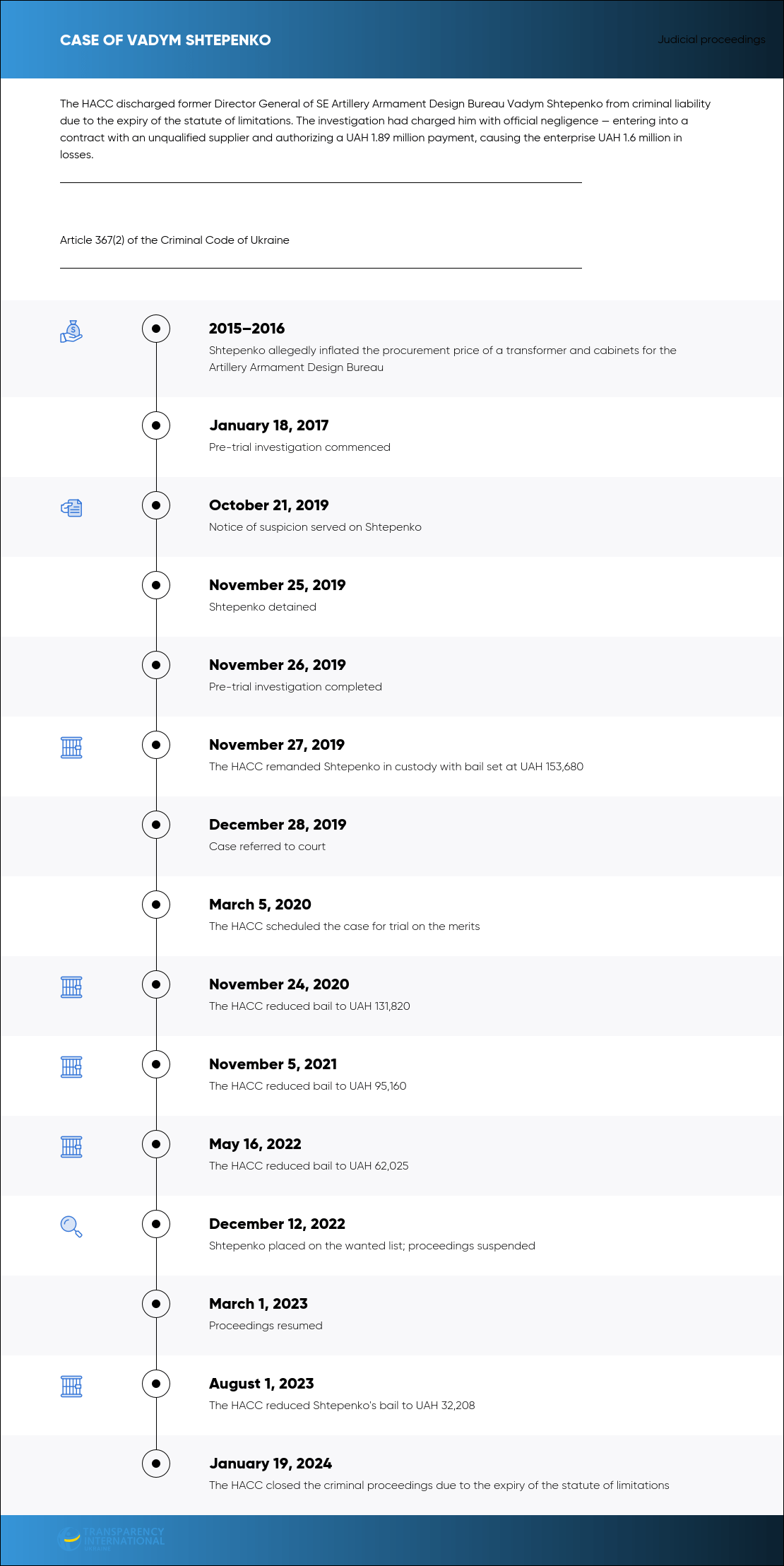Select the January 18, 2017 timeline marker
Image resolution: width=784 pixels, height=1566 pixels.
point(156,425)
